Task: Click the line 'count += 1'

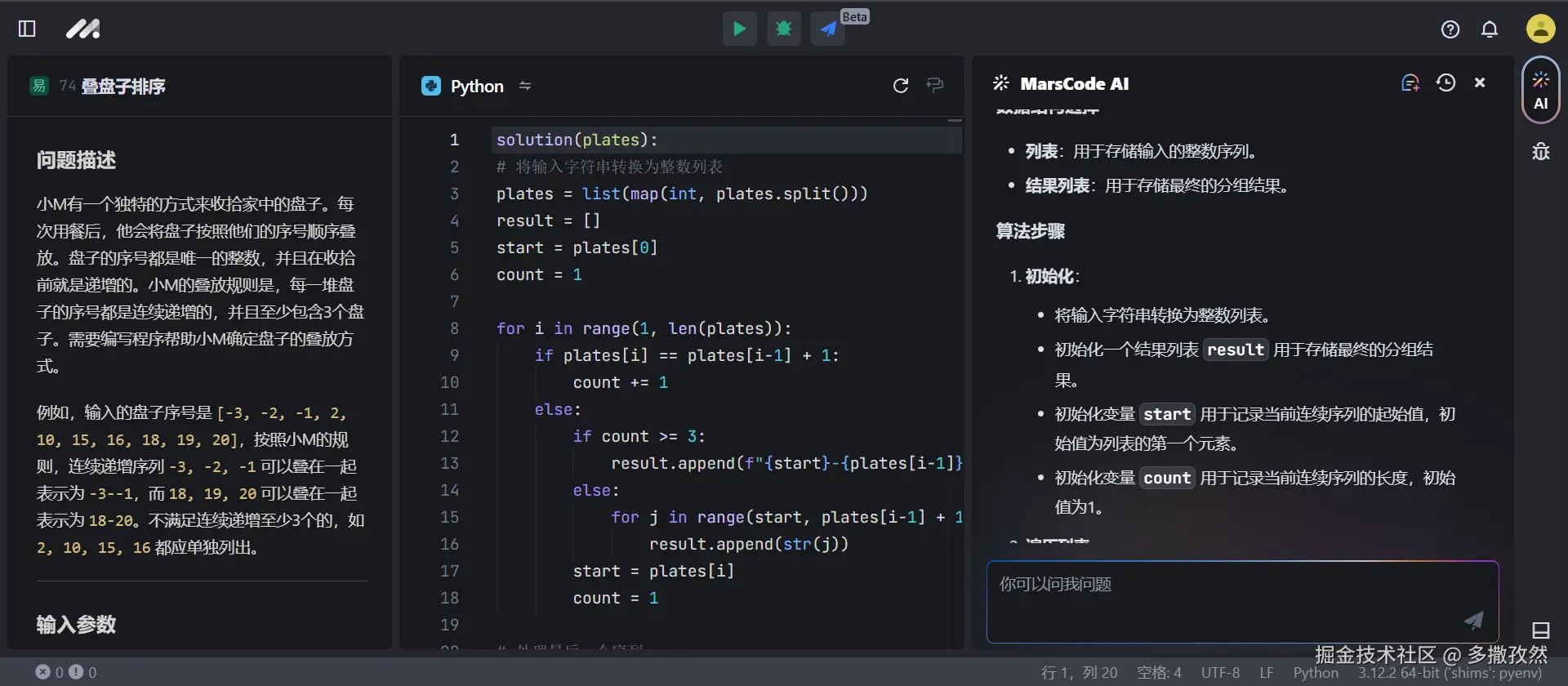Action: (621, 382)
